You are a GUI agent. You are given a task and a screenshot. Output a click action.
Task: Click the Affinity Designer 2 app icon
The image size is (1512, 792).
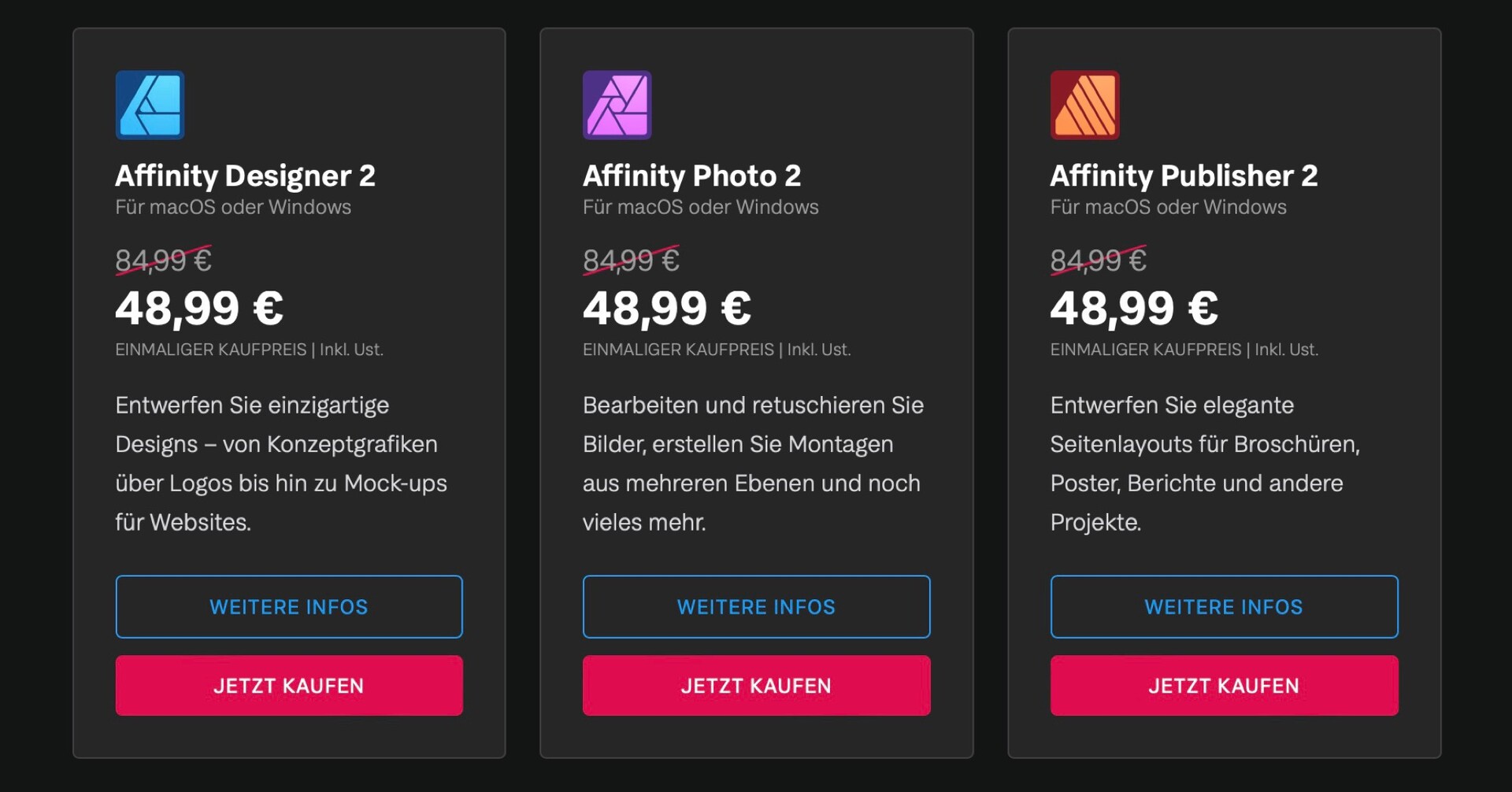click(x=150, y=105)
